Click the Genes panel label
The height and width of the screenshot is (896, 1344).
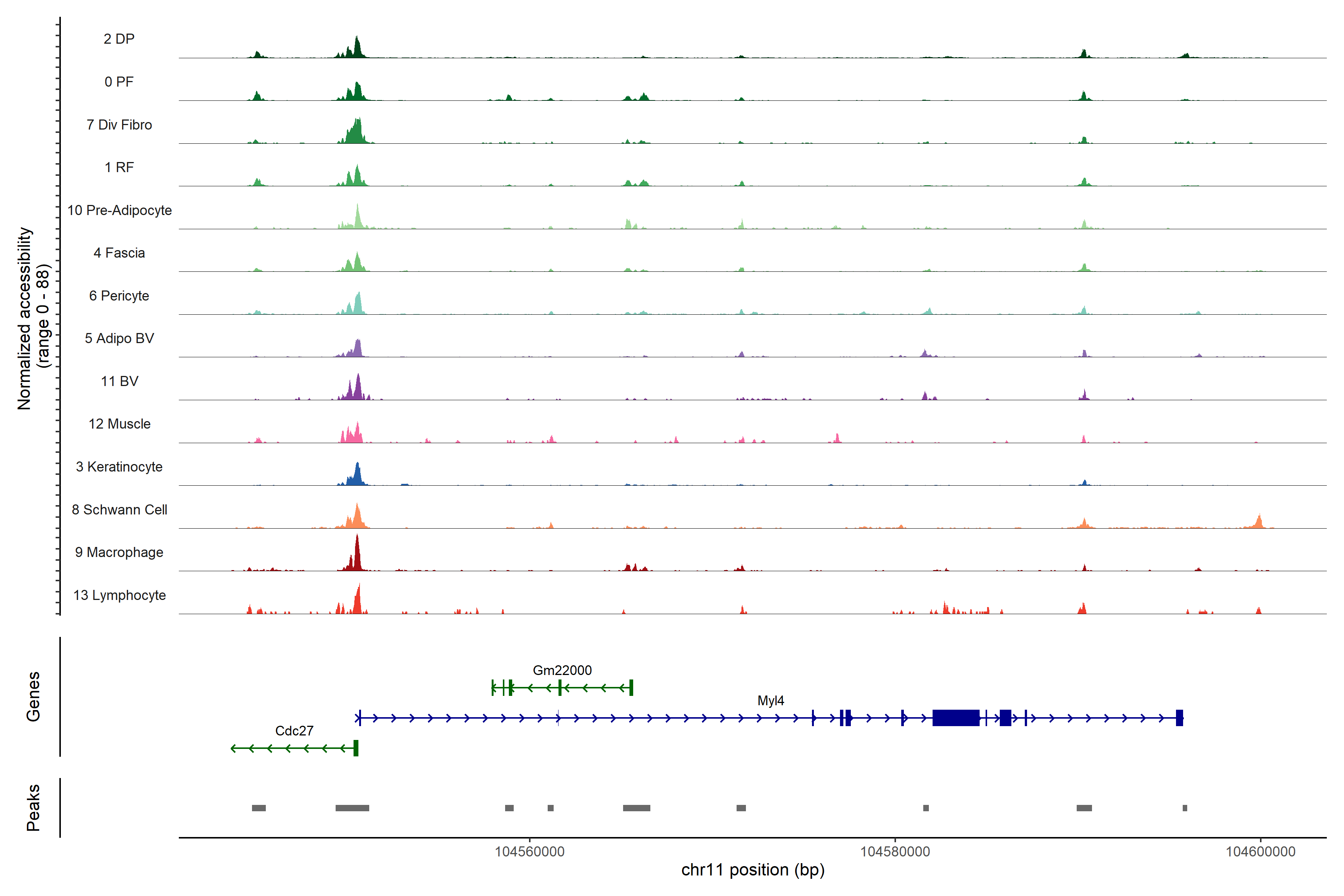[x=33, y=697]
